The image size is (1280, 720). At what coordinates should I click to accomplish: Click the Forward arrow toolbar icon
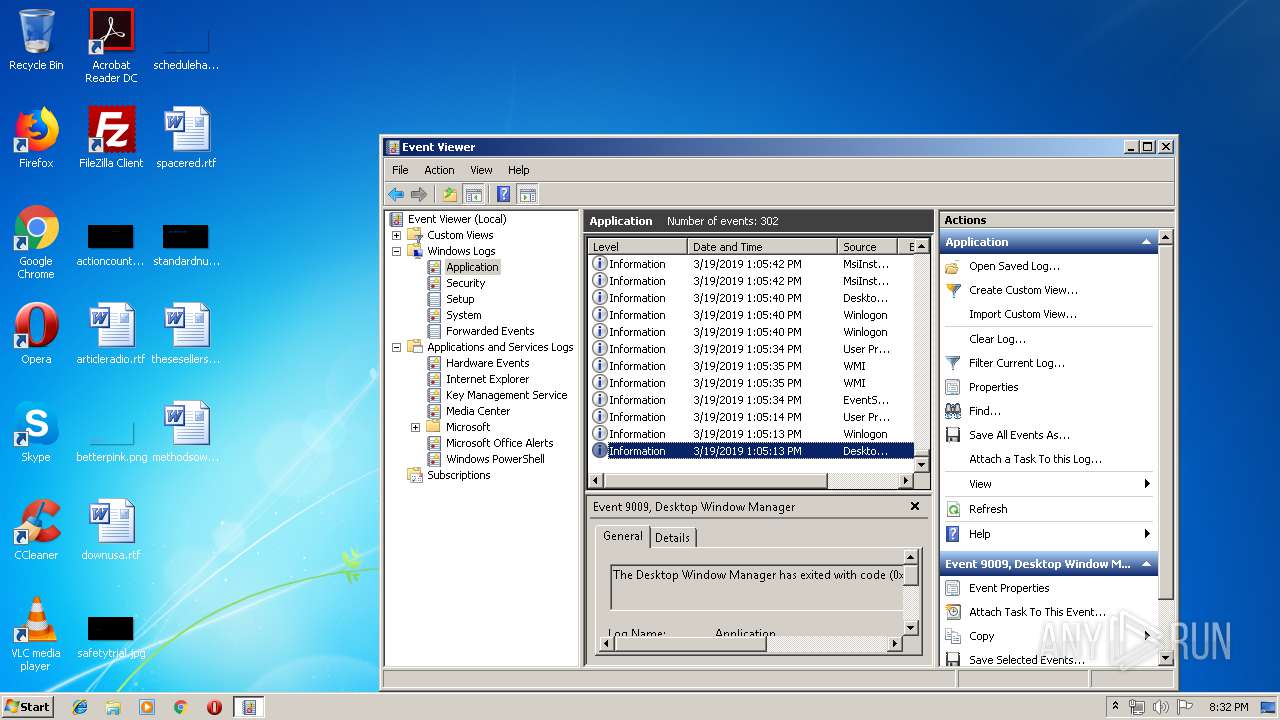[419, 194]
